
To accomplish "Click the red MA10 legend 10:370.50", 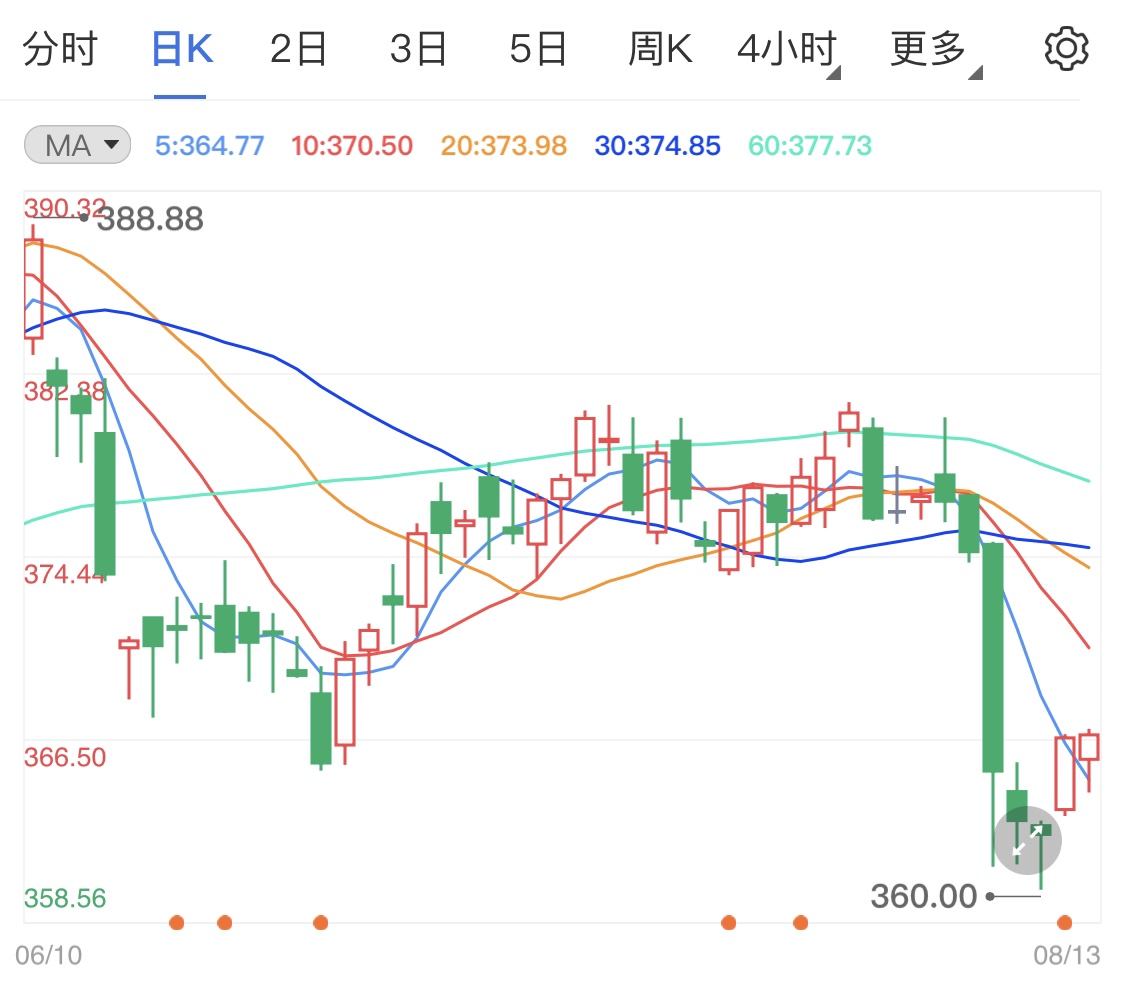I will (352, 146).
